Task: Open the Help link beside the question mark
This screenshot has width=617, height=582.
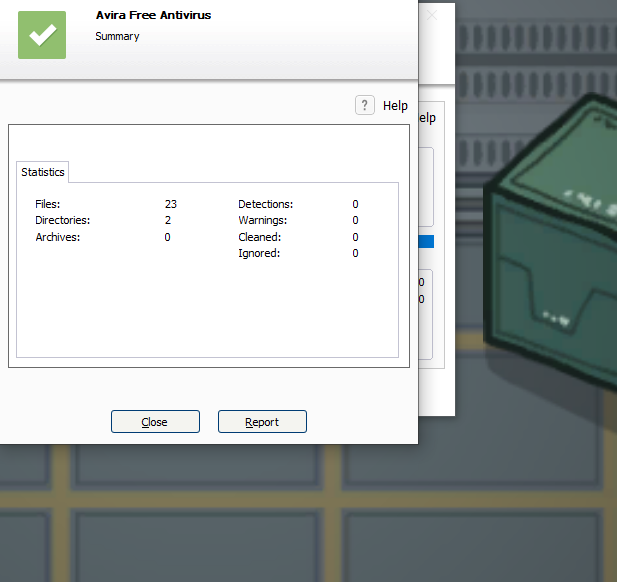Action: pos(395,106)
